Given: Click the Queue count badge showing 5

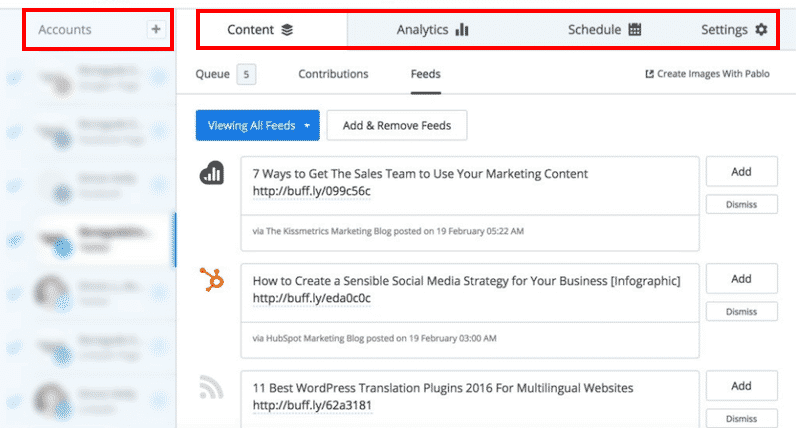Looking at the screenshot, I should point(246,74).
